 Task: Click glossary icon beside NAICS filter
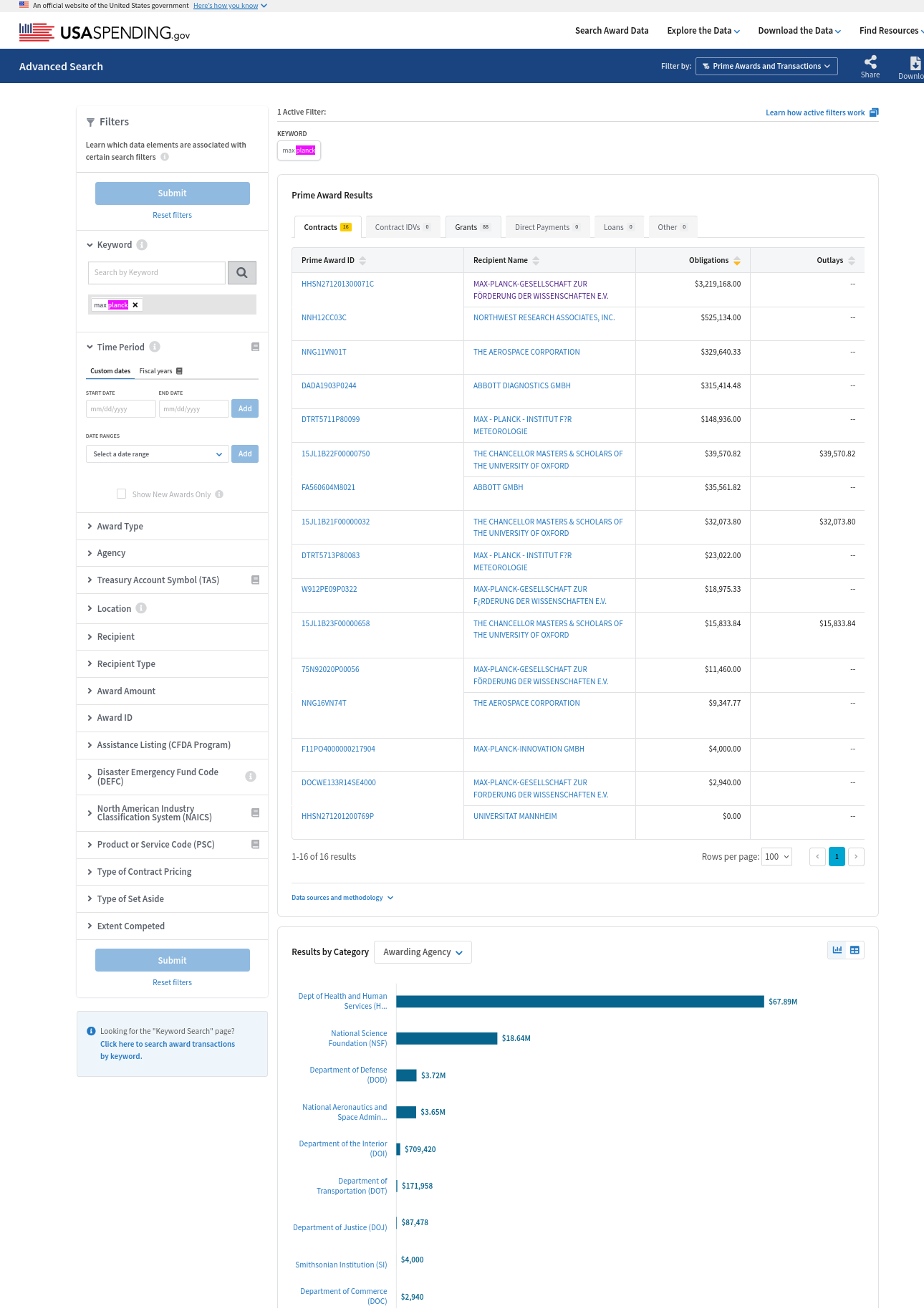[x=255, y=812]
